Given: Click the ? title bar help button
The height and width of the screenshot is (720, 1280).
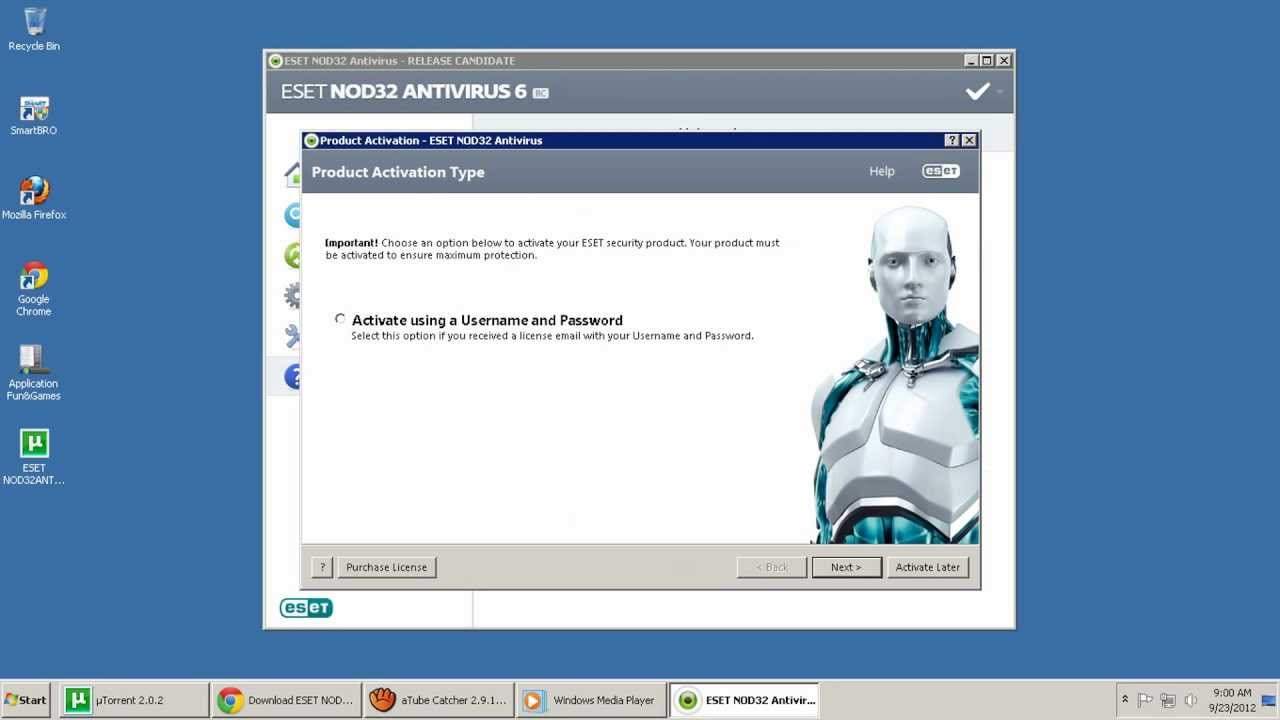Looking at the screenshot, I should tap(952, 140).
